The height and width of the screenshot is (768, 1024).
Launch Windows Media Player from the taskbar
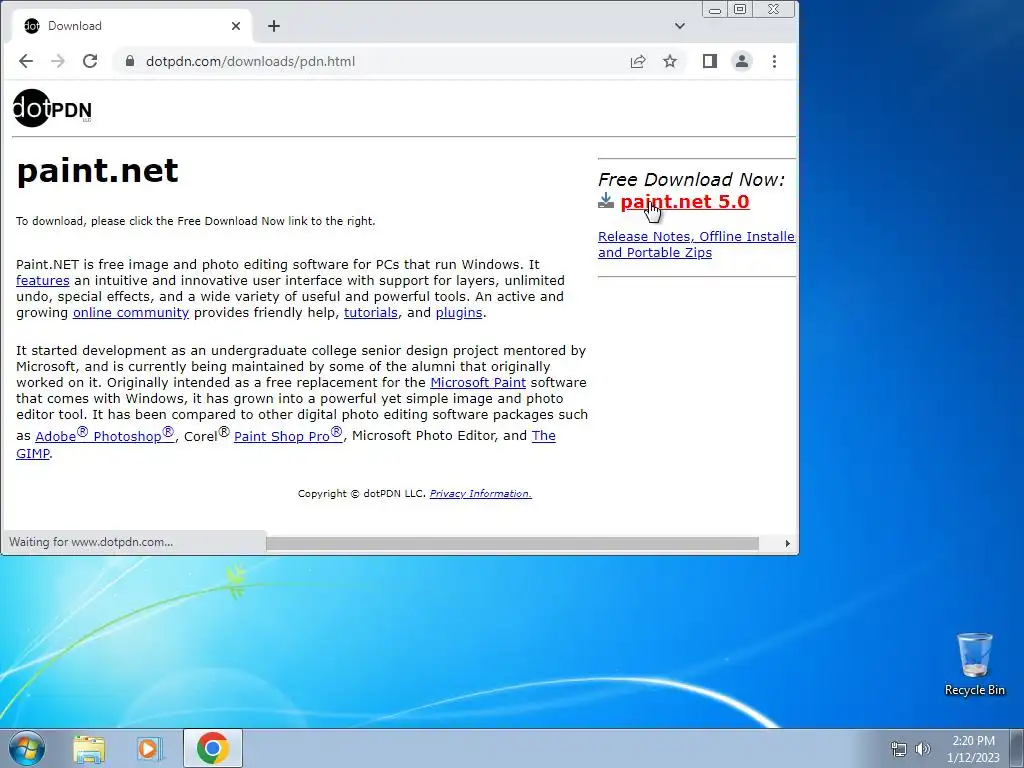pyautogui.click(x=150, y=749)
